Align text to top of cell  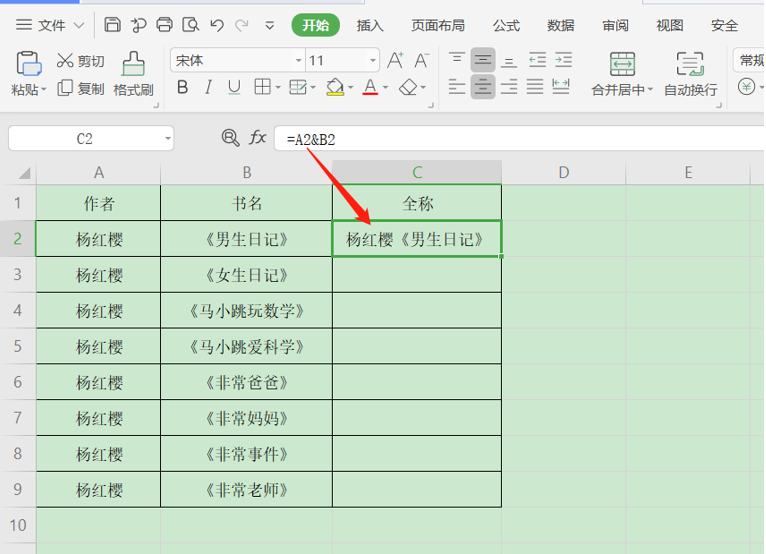click(457, 60)
